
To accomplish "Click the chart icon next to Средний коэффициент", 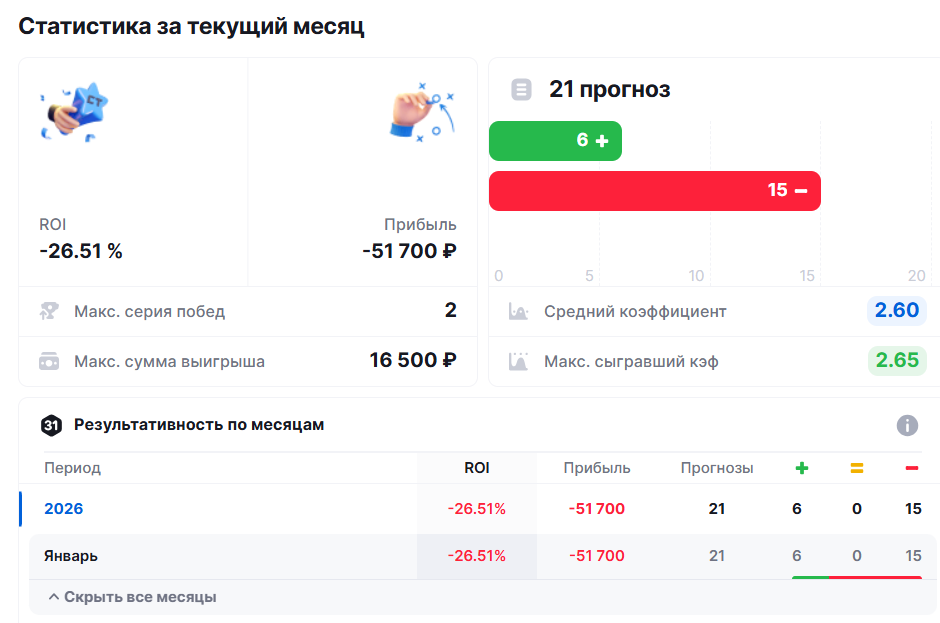I will pyautogui.click(x=517, y=310).
